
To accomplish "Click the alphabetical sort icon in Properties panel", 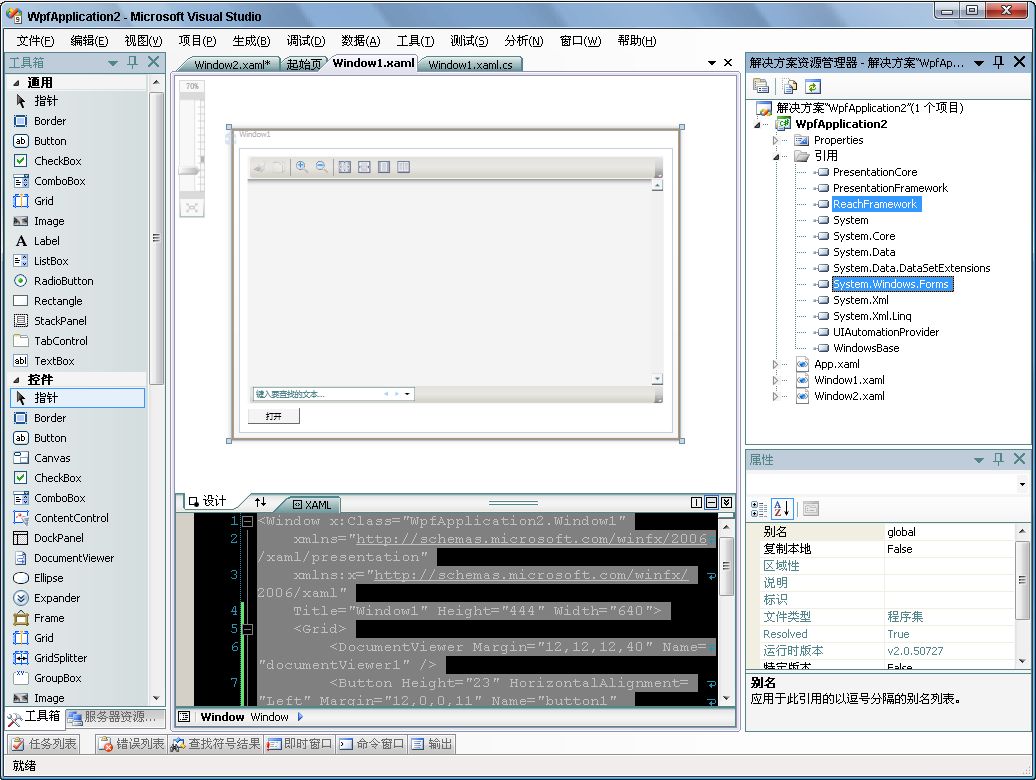I will coord(782,509).
